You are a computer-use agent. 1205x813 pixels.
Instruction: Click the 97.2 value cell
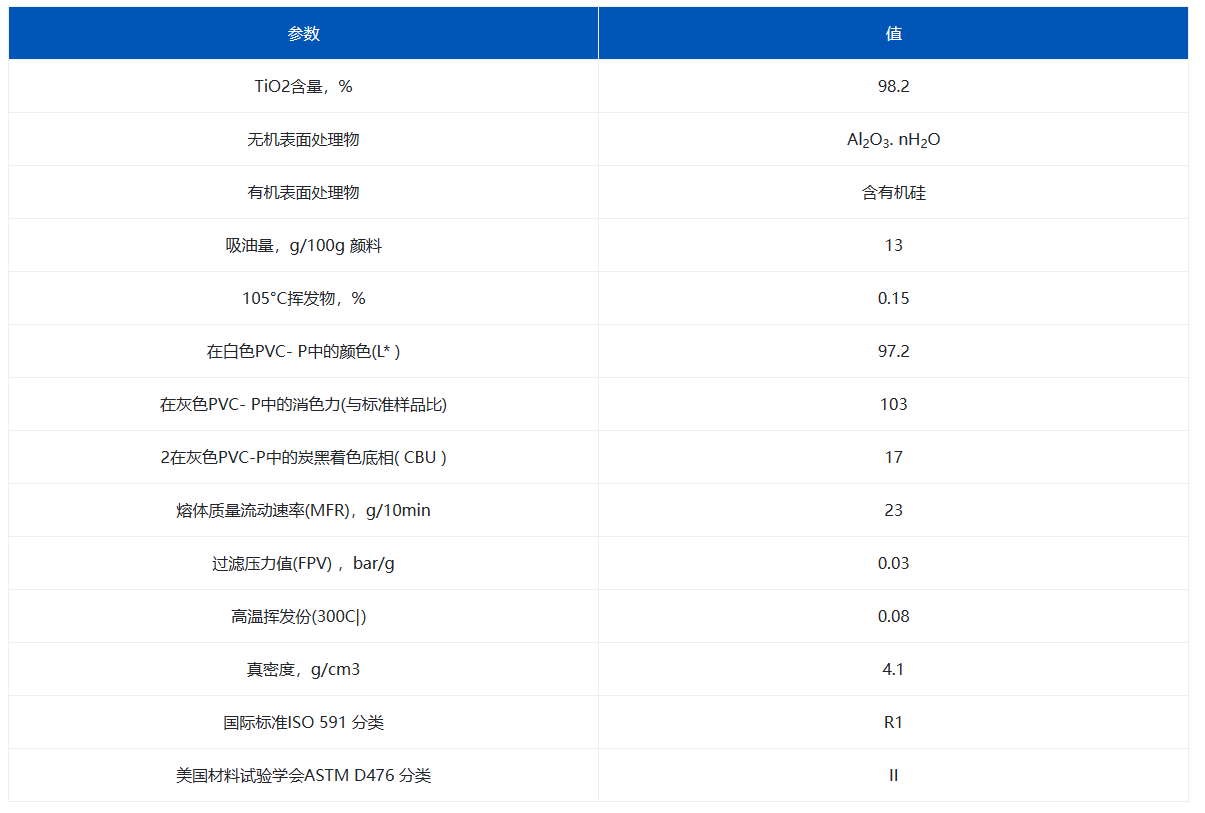coord(893,352)
